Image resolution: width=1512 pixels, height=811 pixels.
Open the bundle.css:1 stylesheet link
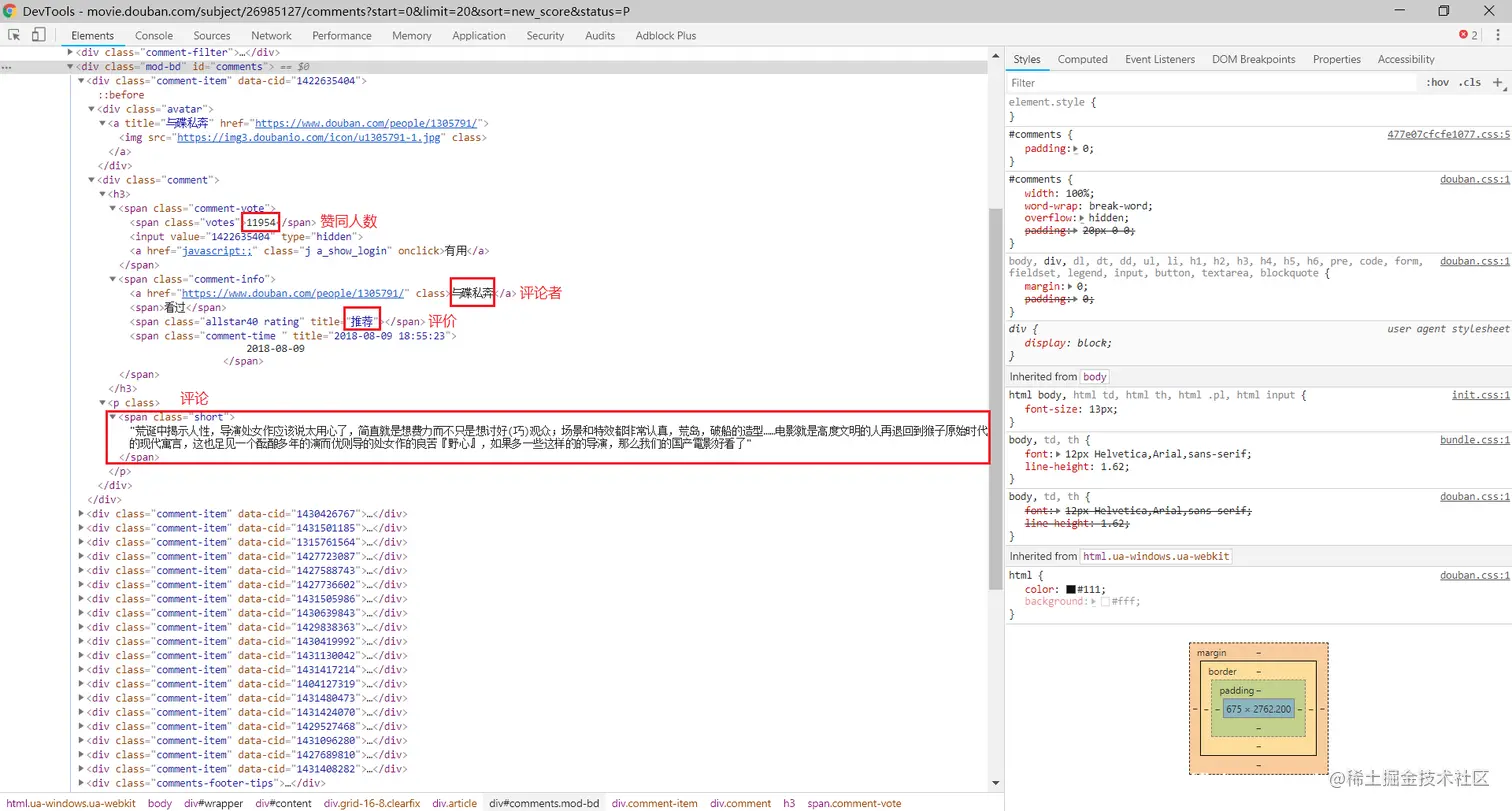1475,440
